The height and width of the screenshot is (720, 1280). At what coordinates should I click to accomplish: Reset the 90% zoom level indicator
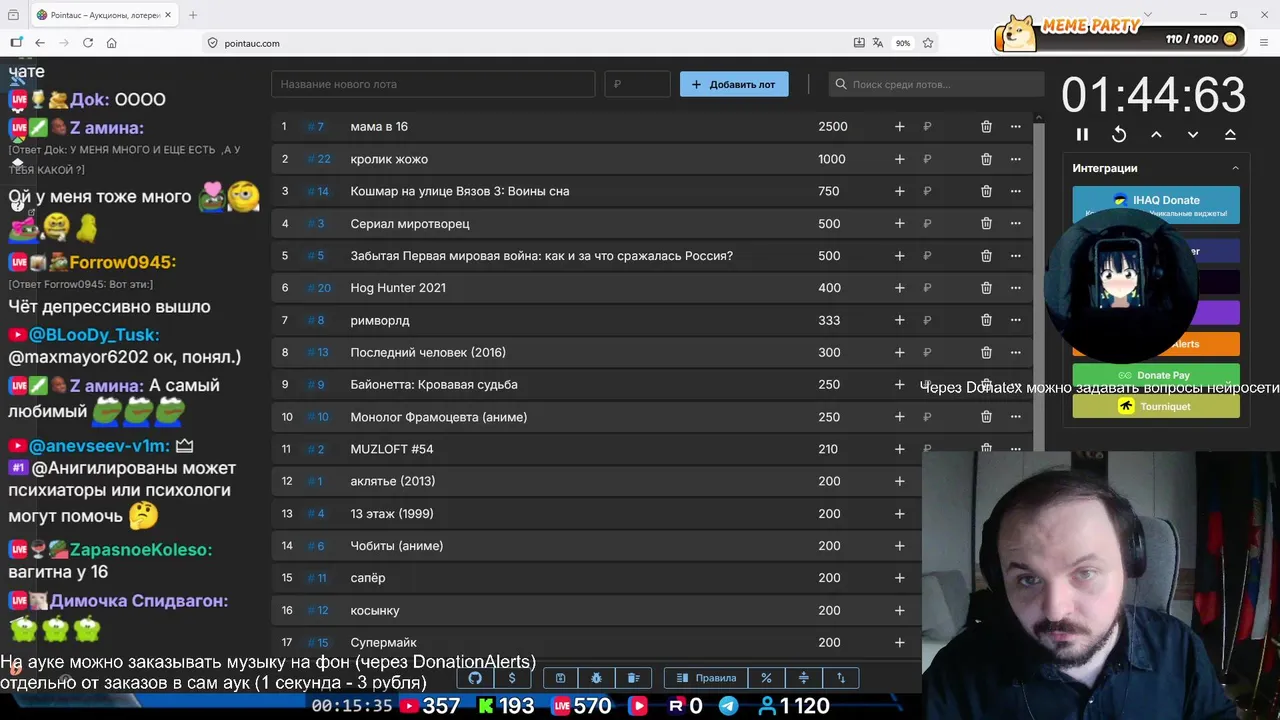pyautogui.click(x=903, y=43)
